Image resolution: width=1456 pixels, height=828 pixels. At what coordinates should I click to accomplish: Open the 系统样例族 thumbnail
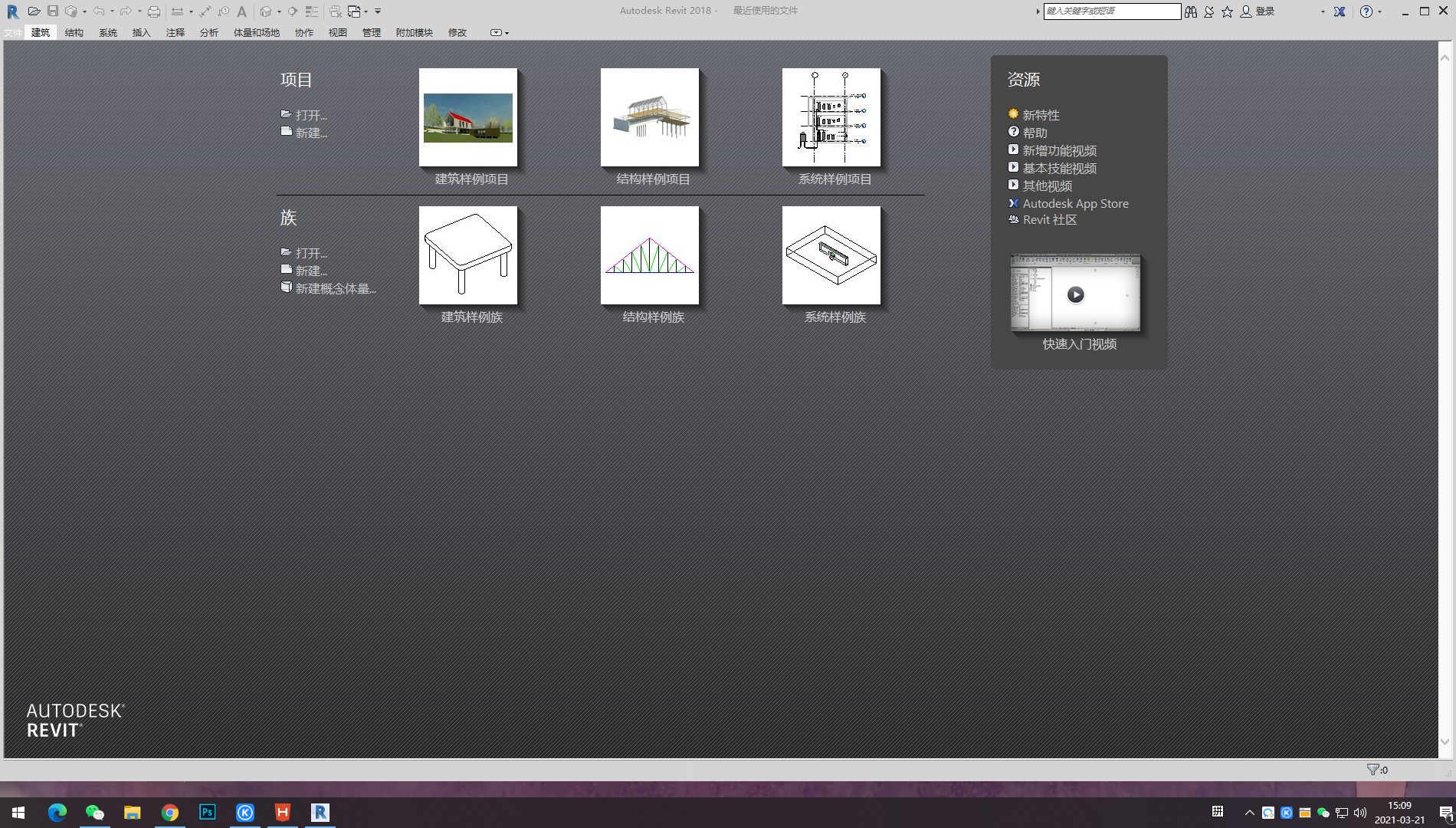(831, 255)
